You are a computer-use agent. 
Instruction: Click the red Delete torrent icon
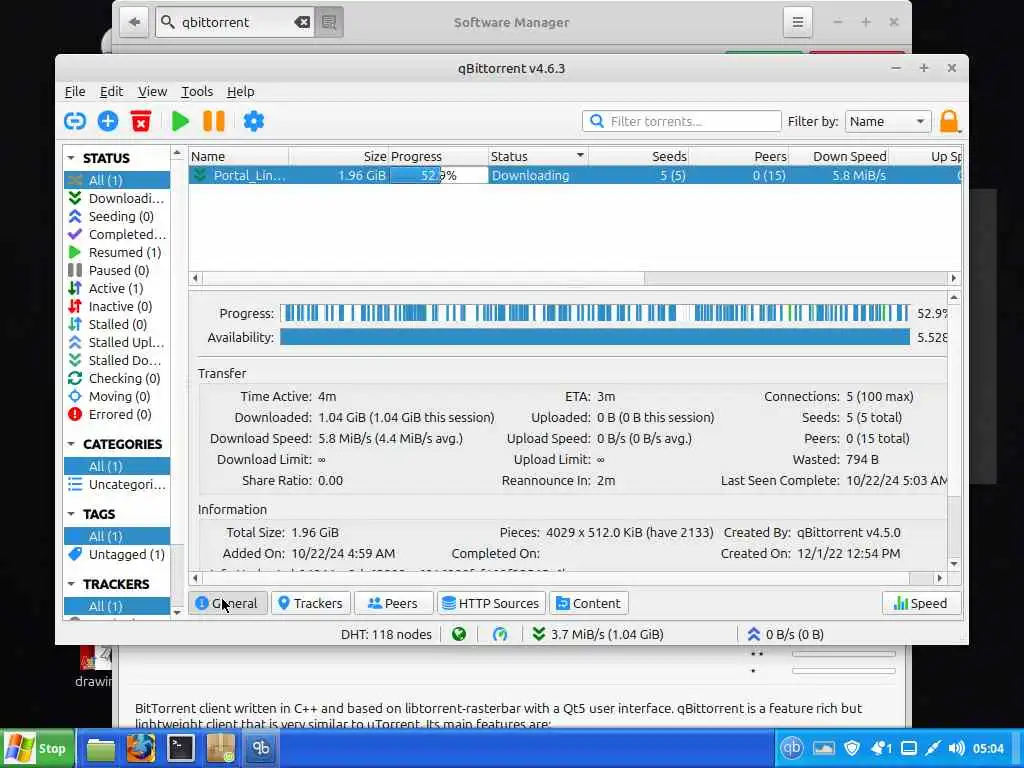click(x=140, y=121)
